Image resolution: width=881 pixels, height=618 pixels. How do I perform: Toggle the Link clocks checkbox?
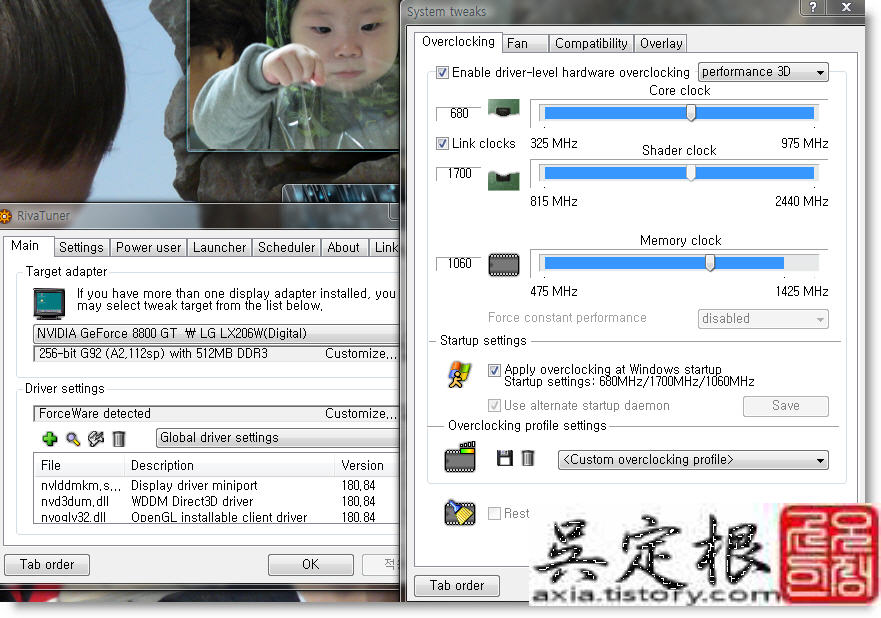[x=442, y=143]
